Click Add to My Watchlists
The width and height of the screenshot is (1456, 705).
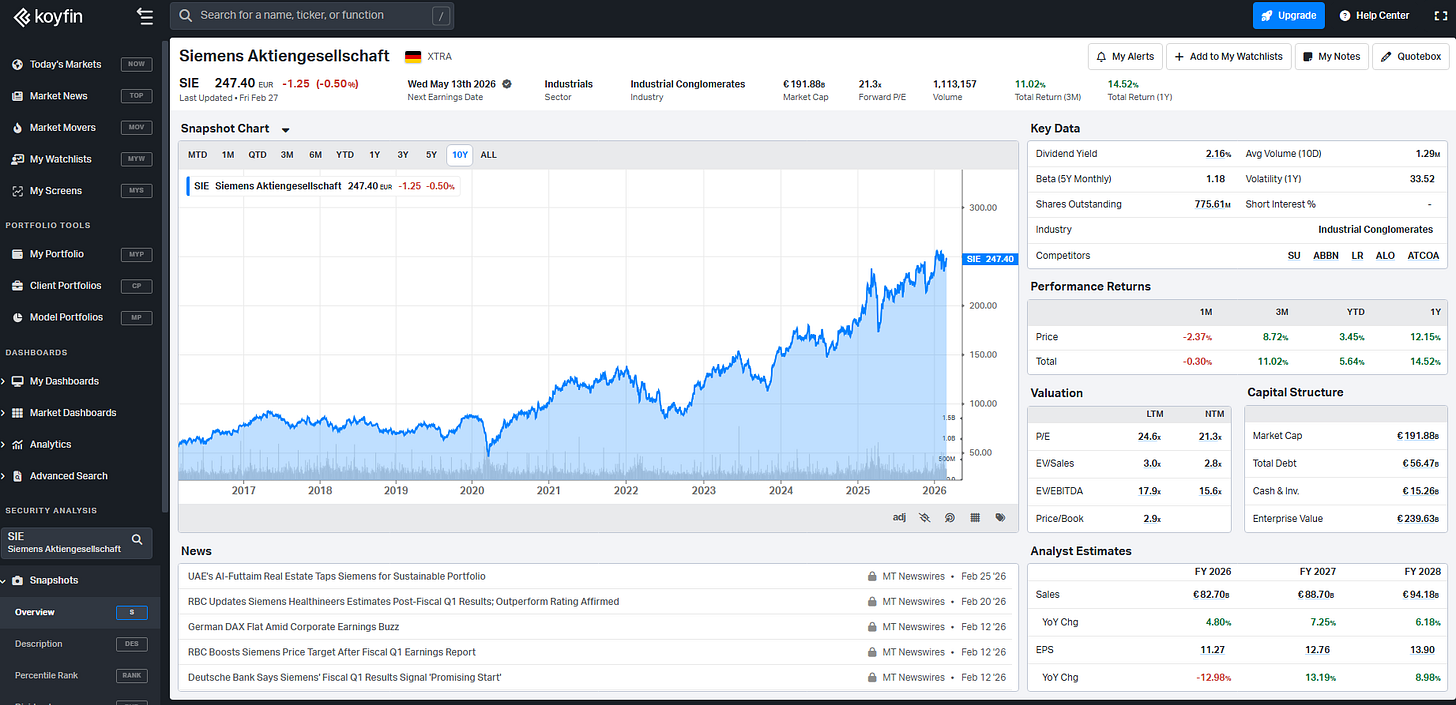click(1228, 57)
